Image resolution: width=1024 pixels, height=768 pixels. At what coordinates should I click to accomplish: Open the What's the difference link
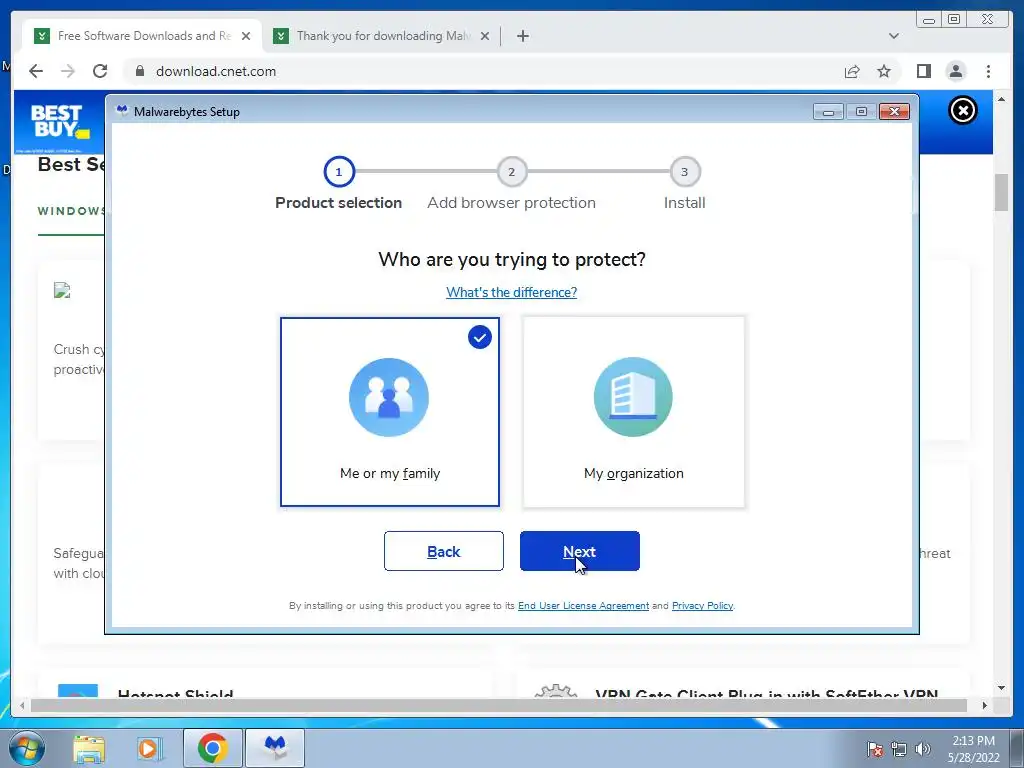[511, 292]
